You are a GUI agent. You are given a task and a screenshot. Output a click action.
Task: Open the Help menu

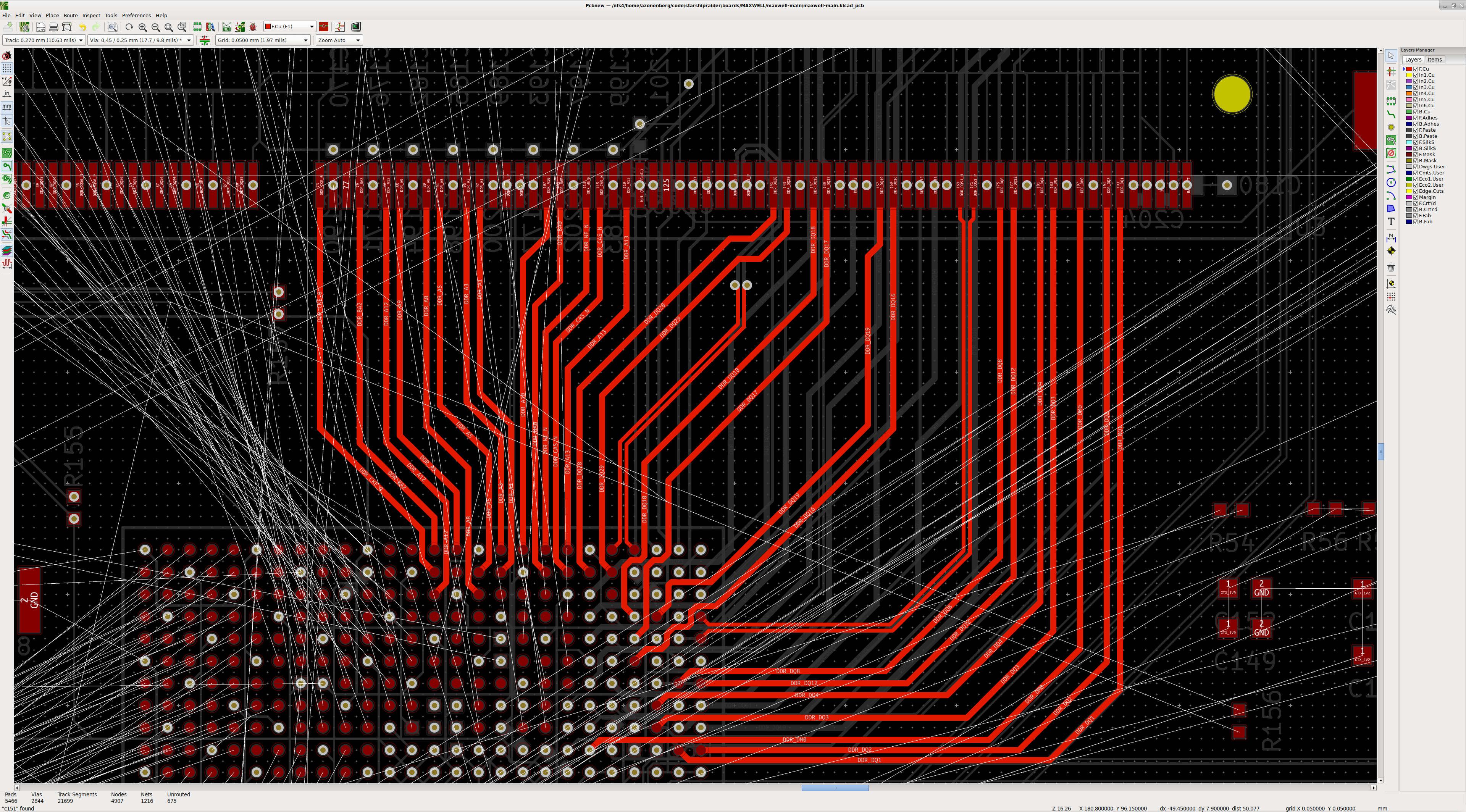(161, 15)
